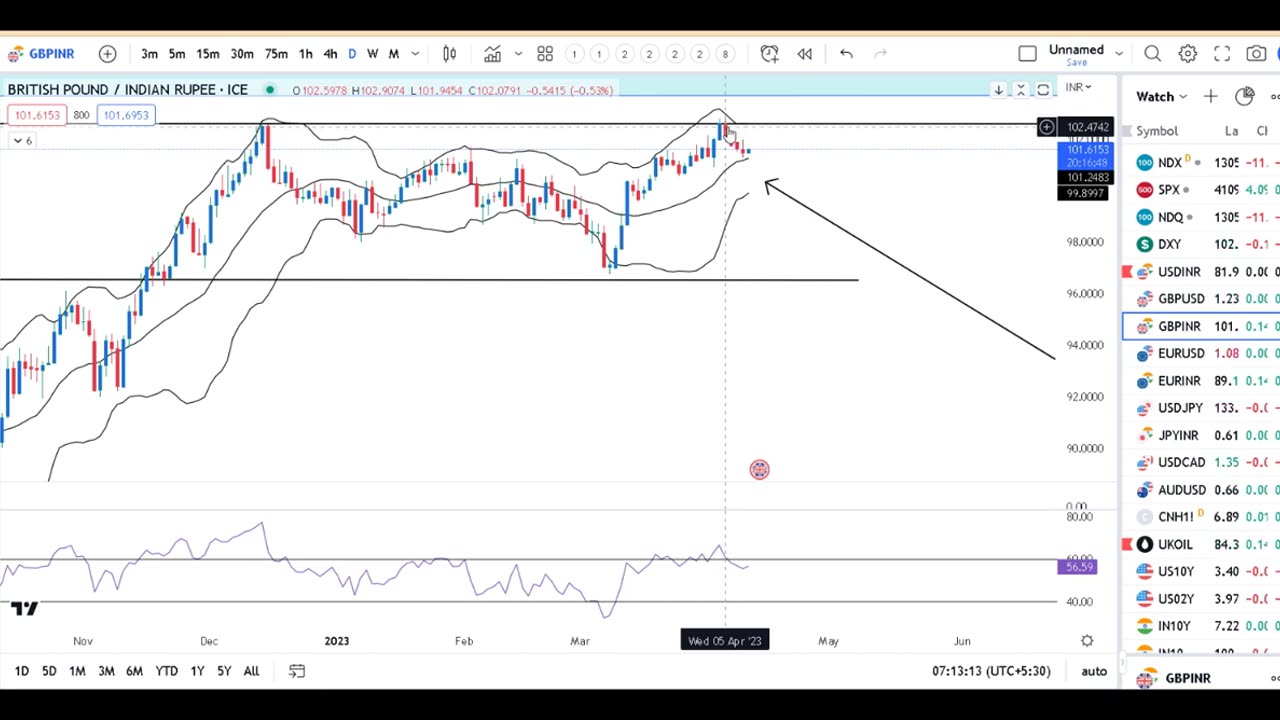Select GBPUSD in the watchlist
The height and width of the screenshot is (720, 1280).
click(x=1201, y=299)
